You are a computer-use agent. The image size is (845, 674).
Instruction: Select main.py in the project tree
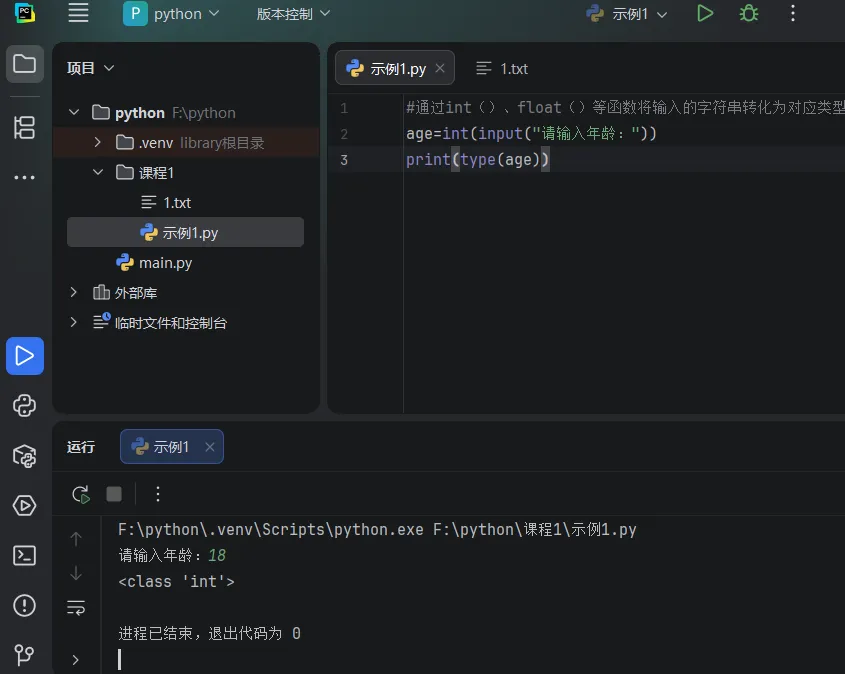pyautogui.click(x=186, y=262)
